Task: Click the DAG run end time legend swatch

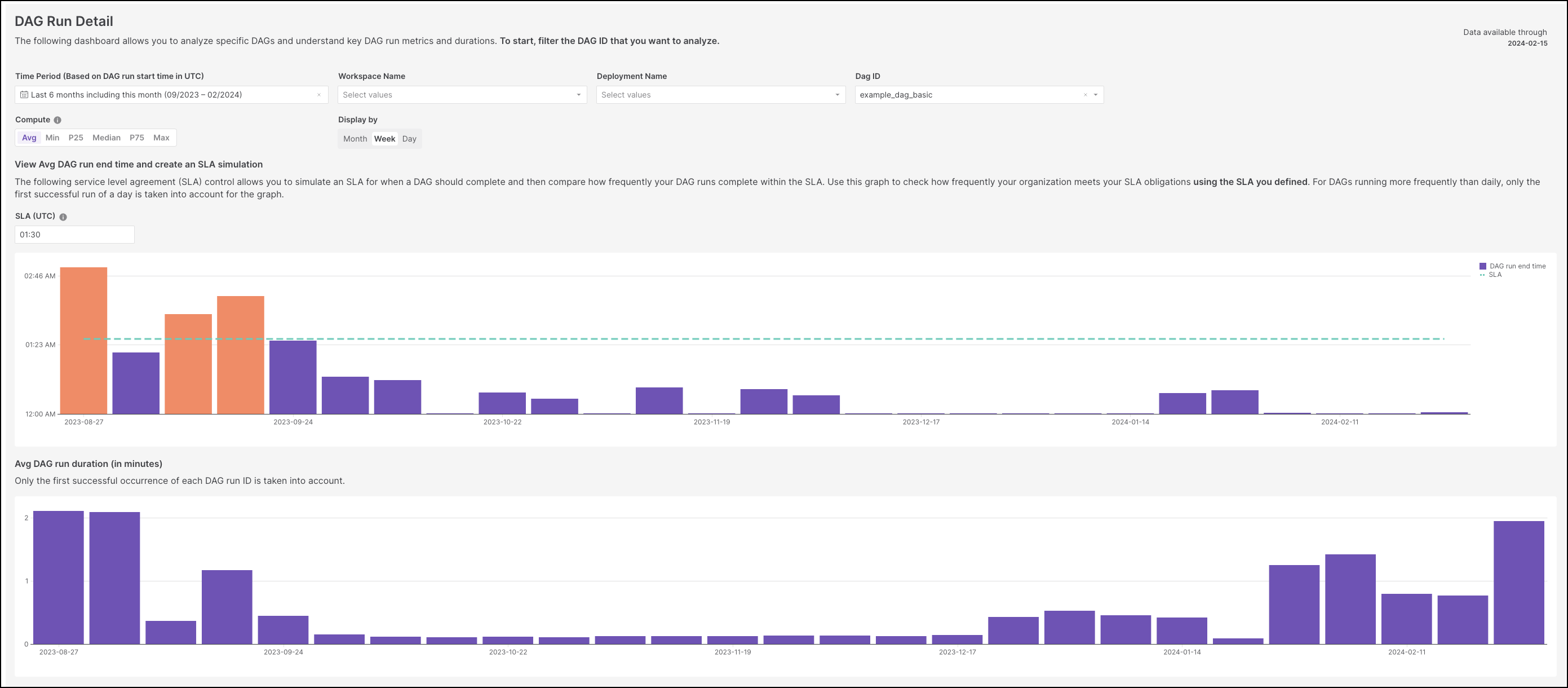Action: (1482, 266)
